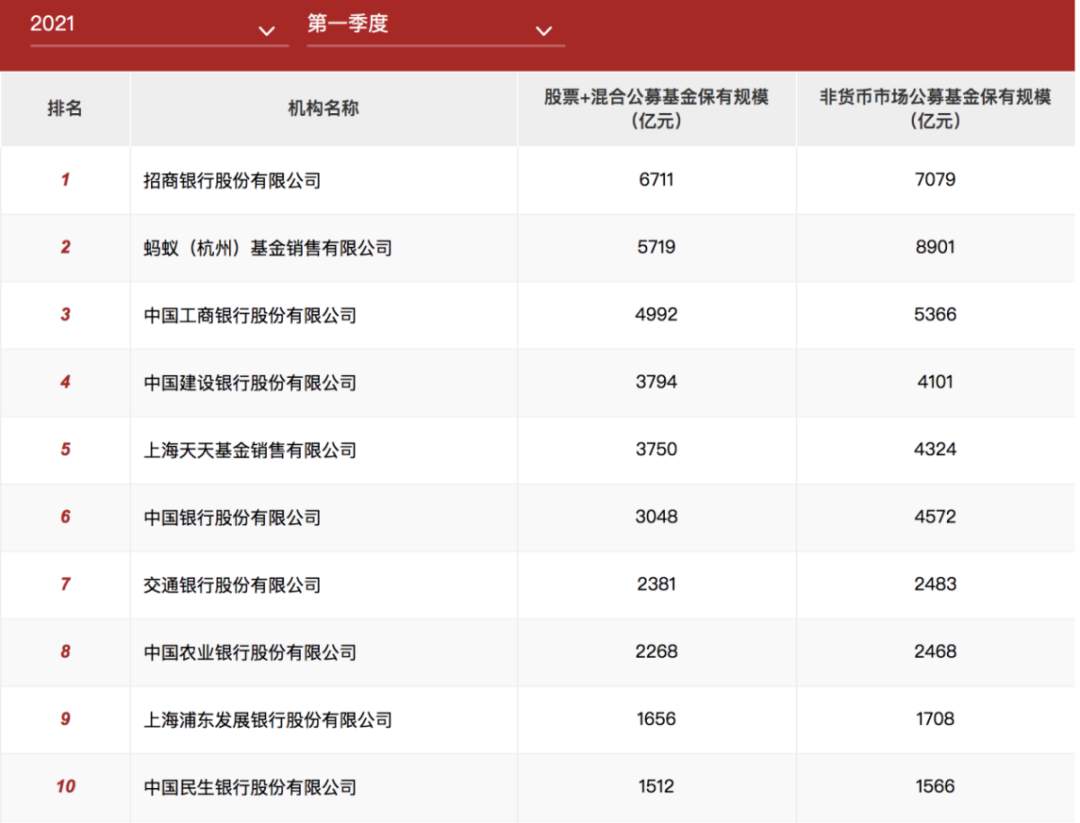The image size is (1080, 823).
Task: Click the chevron arrow next to 第一季度
Action: coord(543,31)
